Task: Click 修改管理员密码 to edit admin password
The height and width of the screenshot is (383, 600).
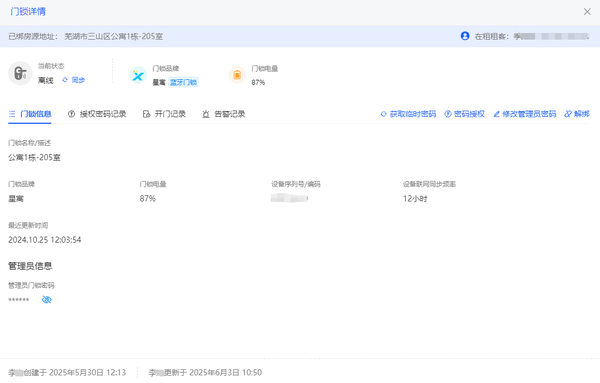Action: 525,114
